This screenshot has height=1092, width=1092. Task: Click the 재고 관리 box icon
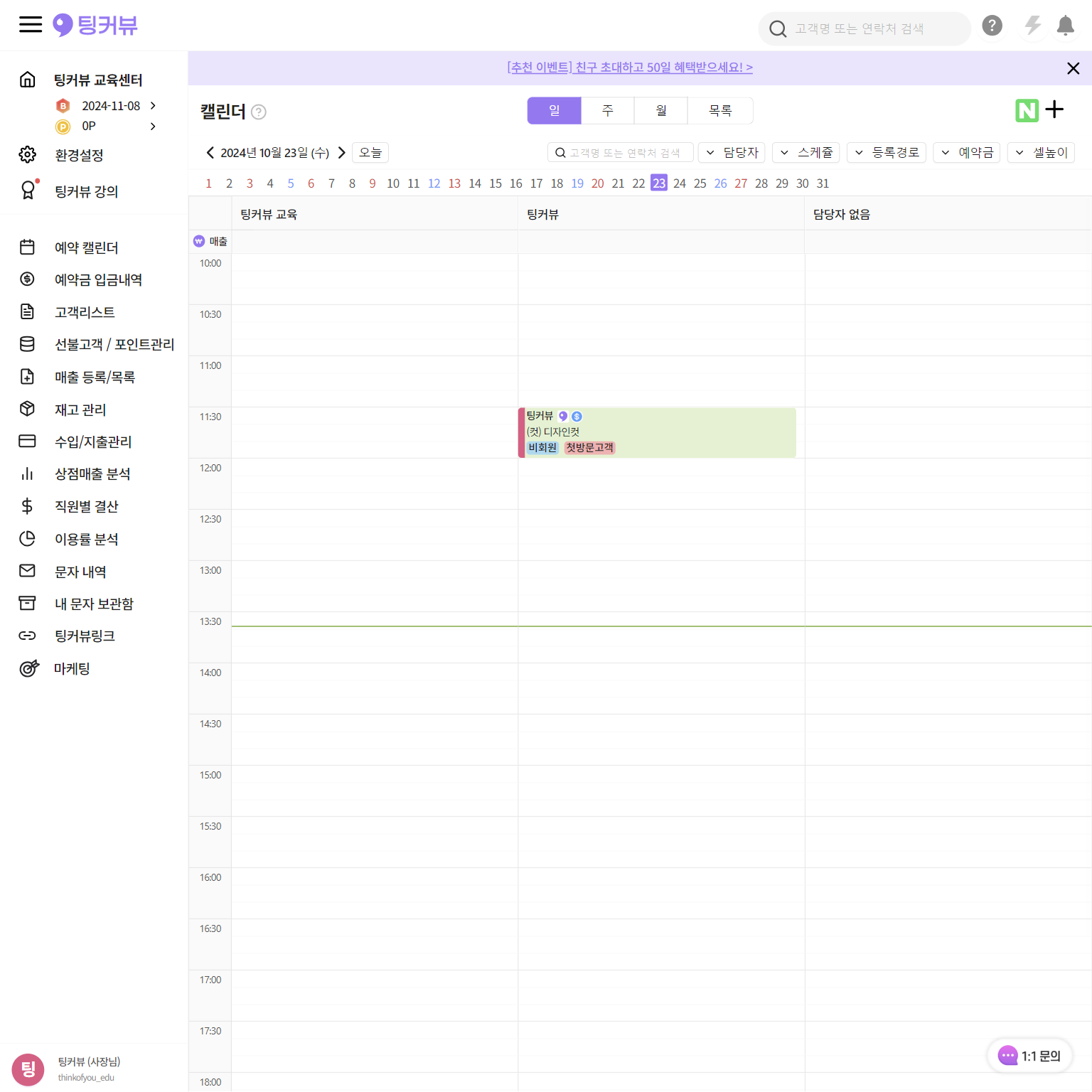(x=28, y=409)
